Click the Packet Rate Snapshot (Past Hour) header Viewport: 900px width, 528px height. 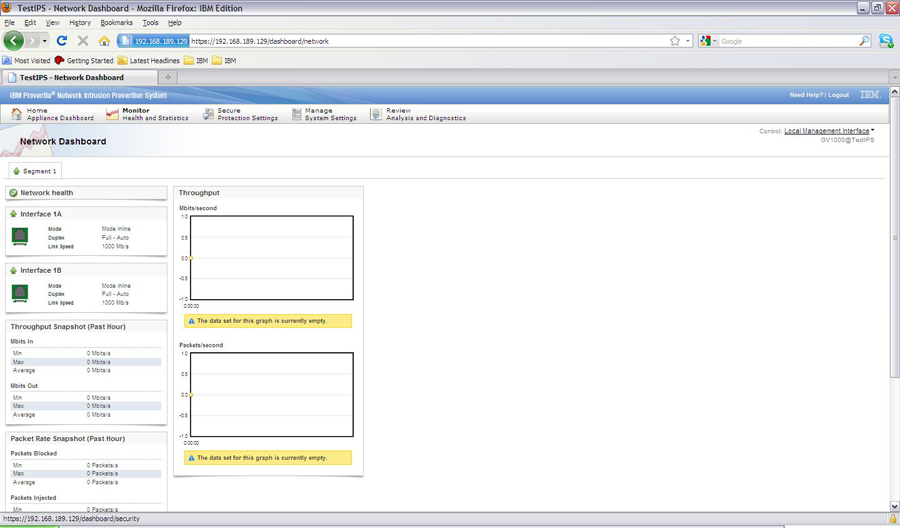pyautogui.click(x=67, y=438)
